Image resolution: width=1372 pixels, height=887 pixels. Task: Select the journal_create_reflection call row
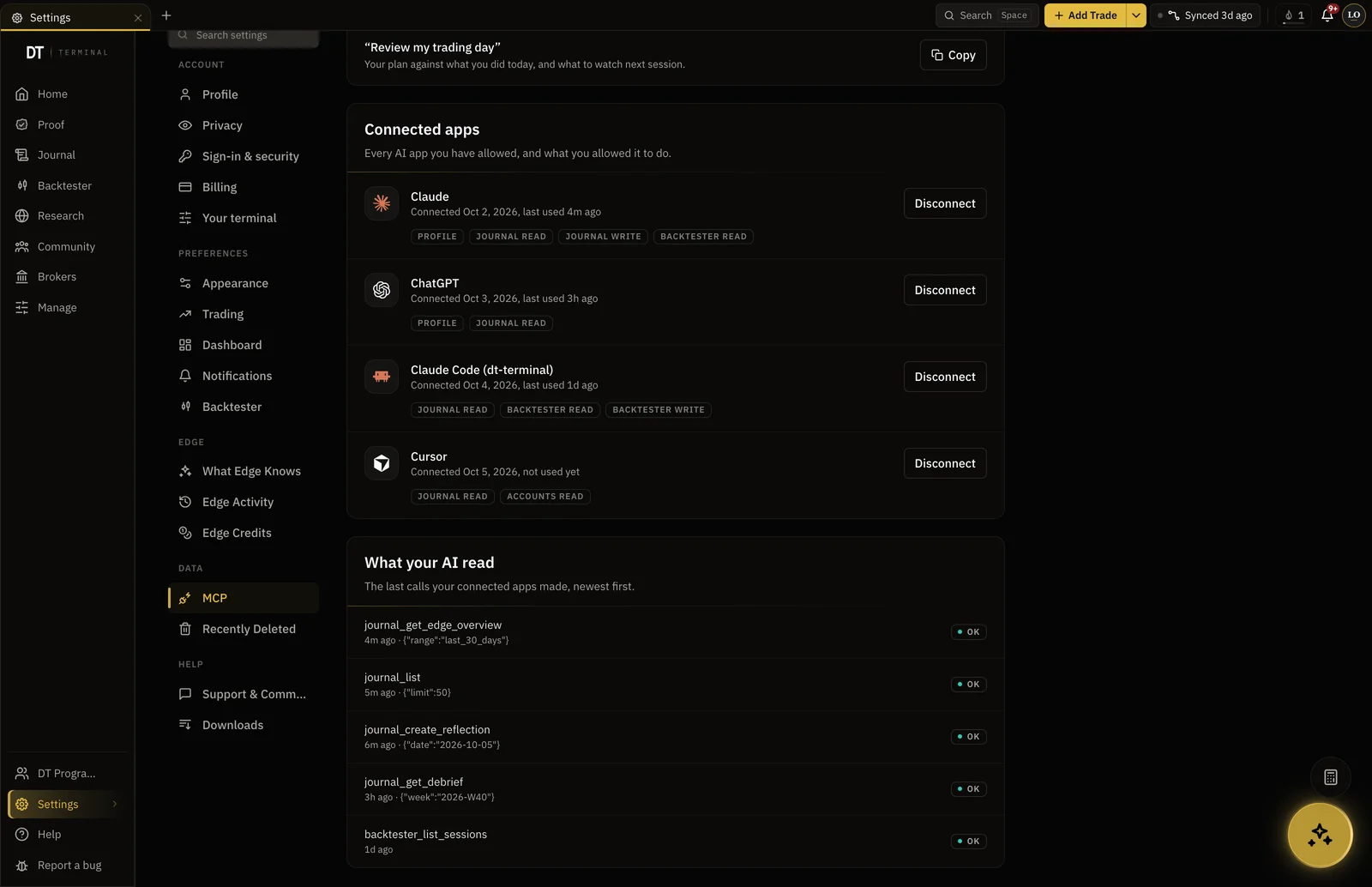tap(675, 737)
